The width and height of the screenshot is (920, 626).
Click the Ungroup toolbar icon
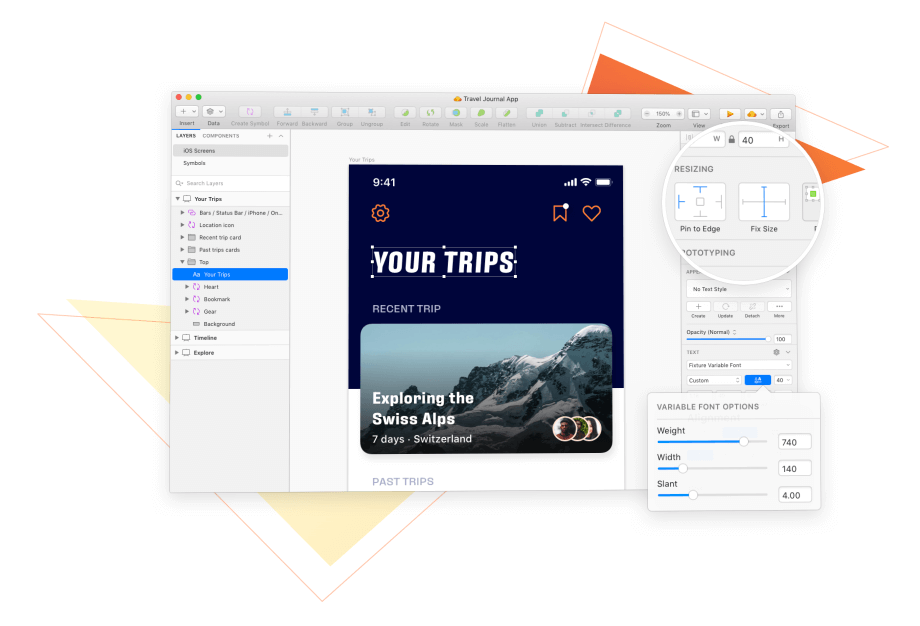372,112
